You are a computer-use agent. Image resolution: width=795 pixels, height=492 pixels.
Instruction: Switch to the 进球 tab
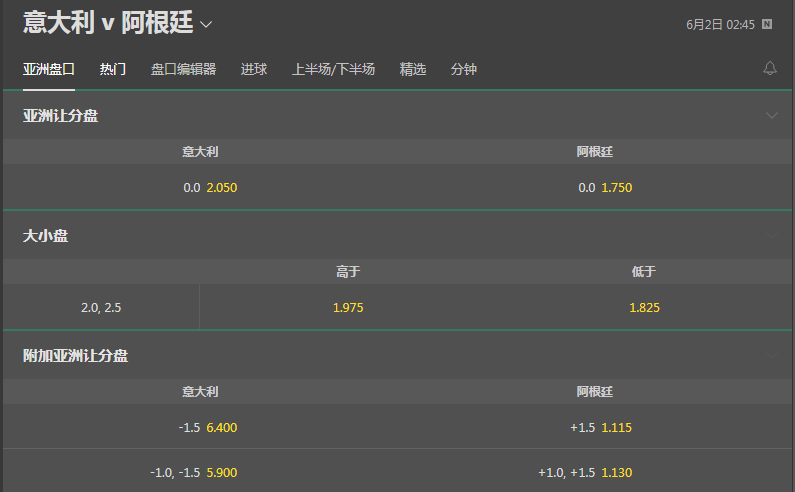pyautogui.click(x=254, y=69)
